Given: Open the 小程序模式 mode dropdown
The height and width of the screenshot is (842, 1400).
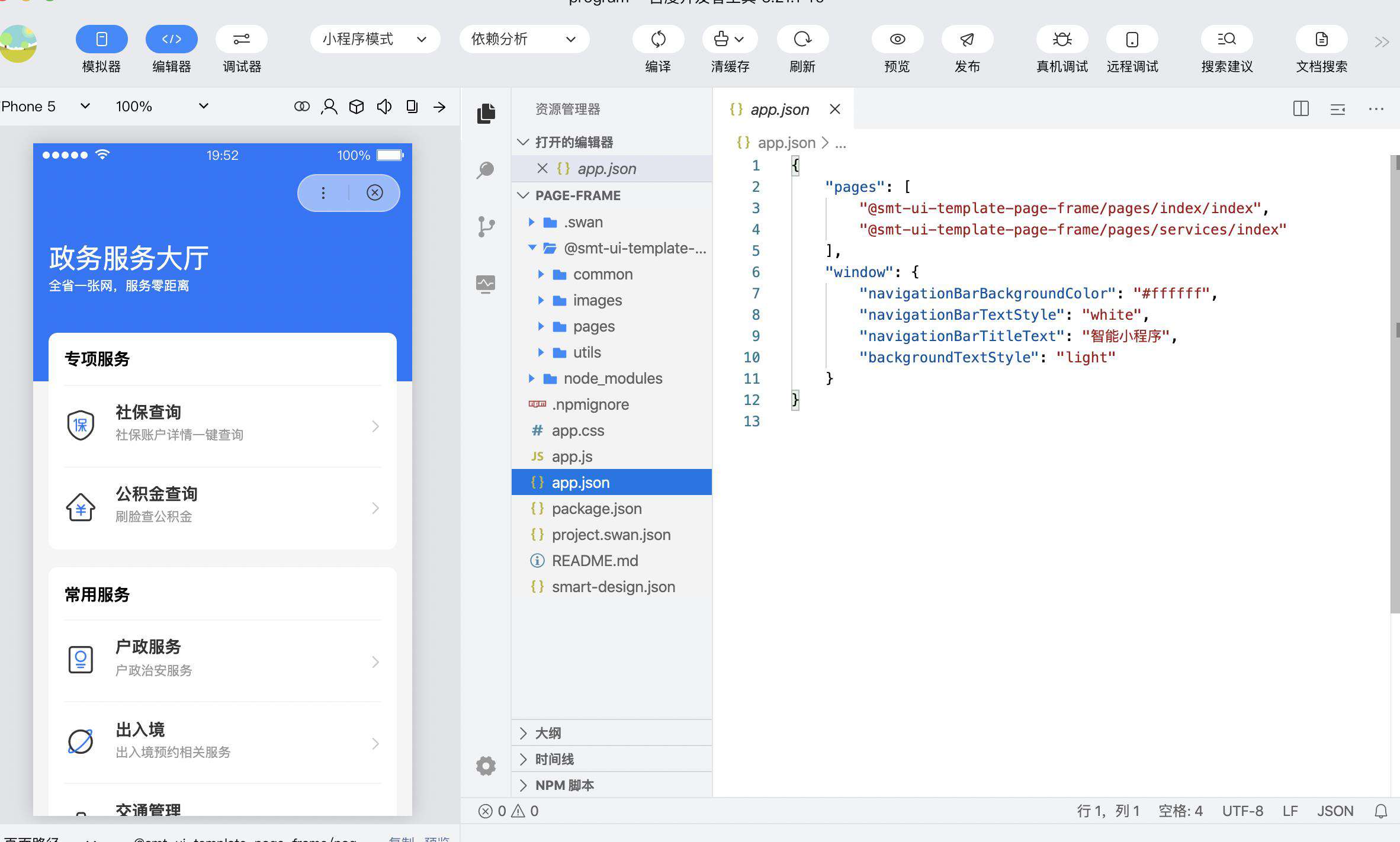Looking at the screenshot, I should [x=375, y=39].
